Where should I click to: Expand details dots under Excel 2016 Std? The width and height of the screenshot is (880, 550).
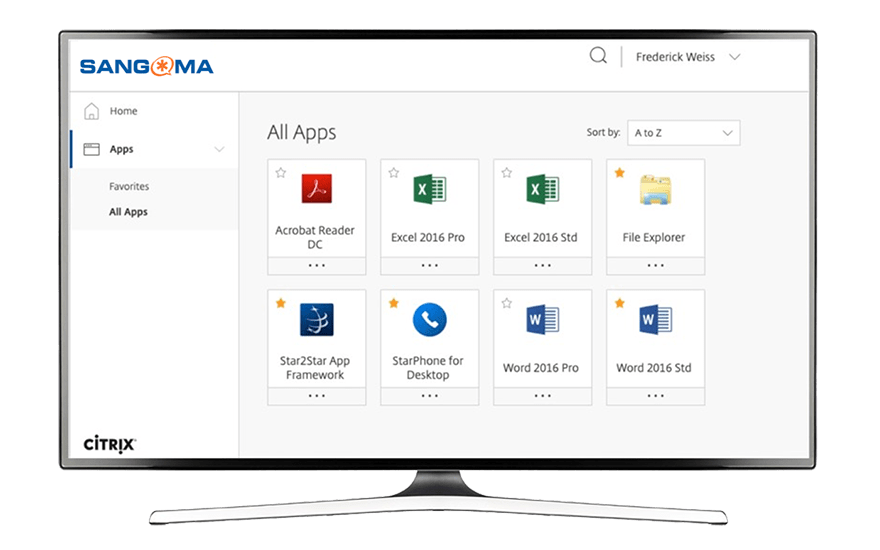click(542, 265)
